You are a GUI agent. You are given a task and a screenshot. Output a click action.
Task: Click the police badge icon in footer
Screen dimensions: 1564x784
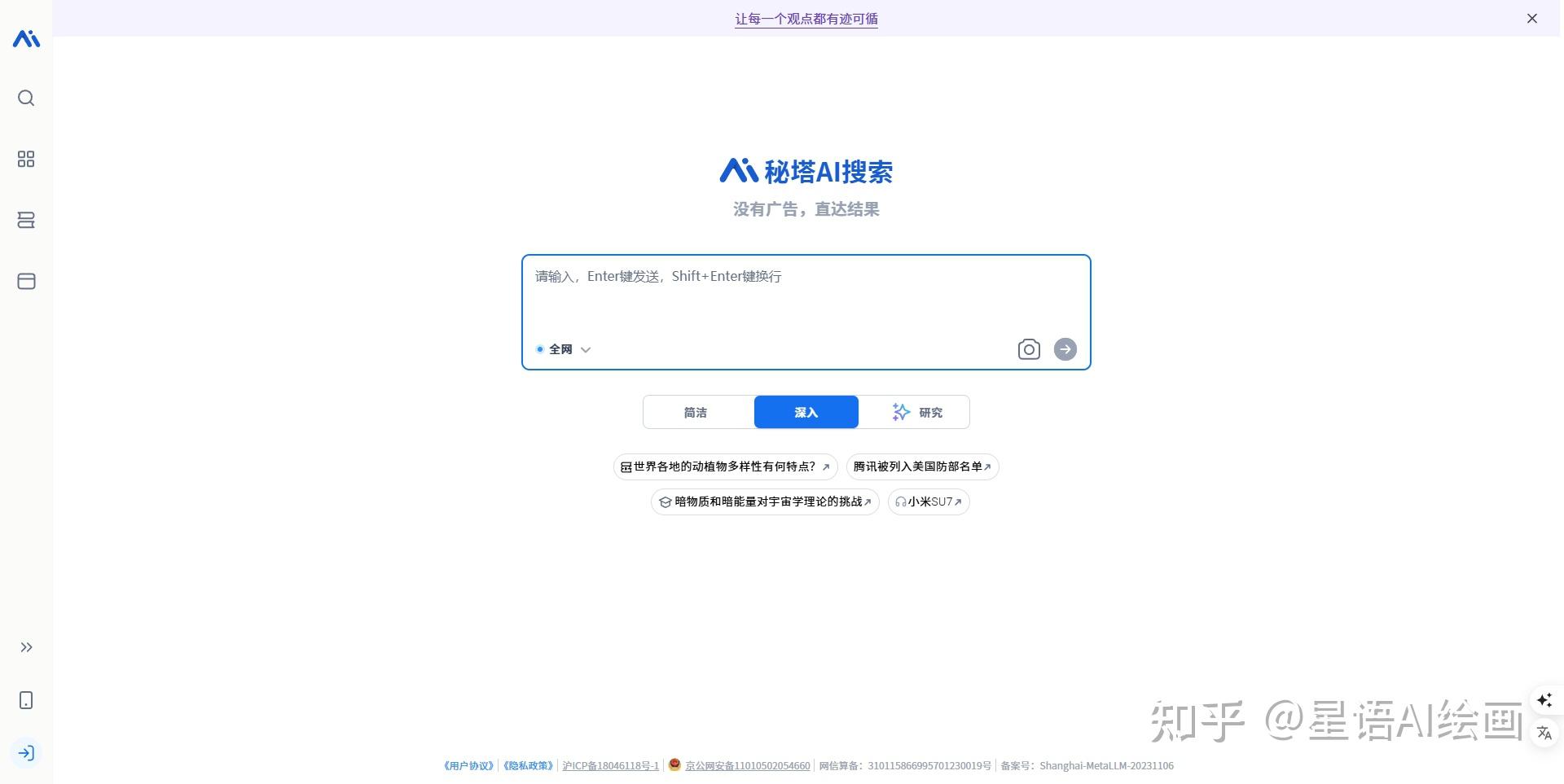tap(674, 764)
